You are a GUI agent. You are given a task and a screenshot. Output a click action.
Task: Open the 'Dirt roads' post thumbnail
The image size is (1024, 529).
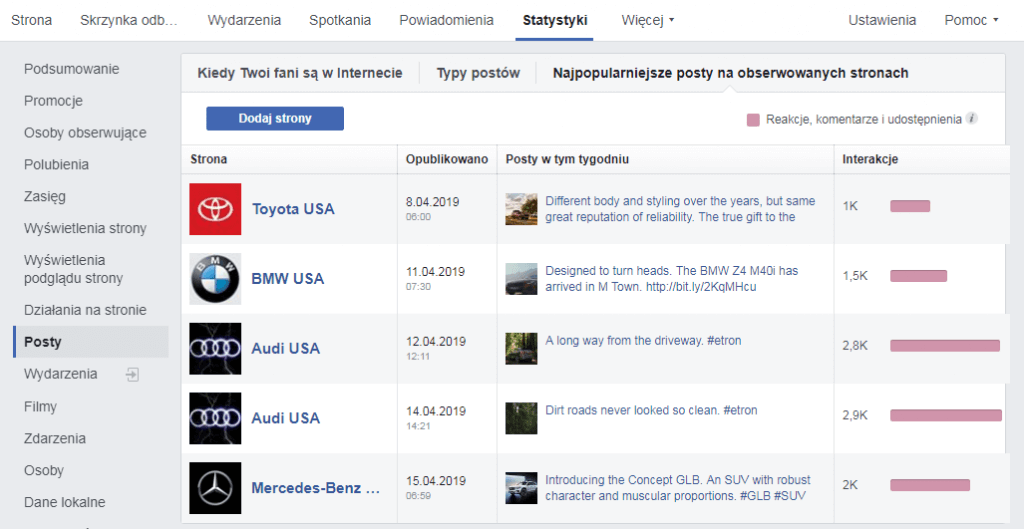click(521, 419)
